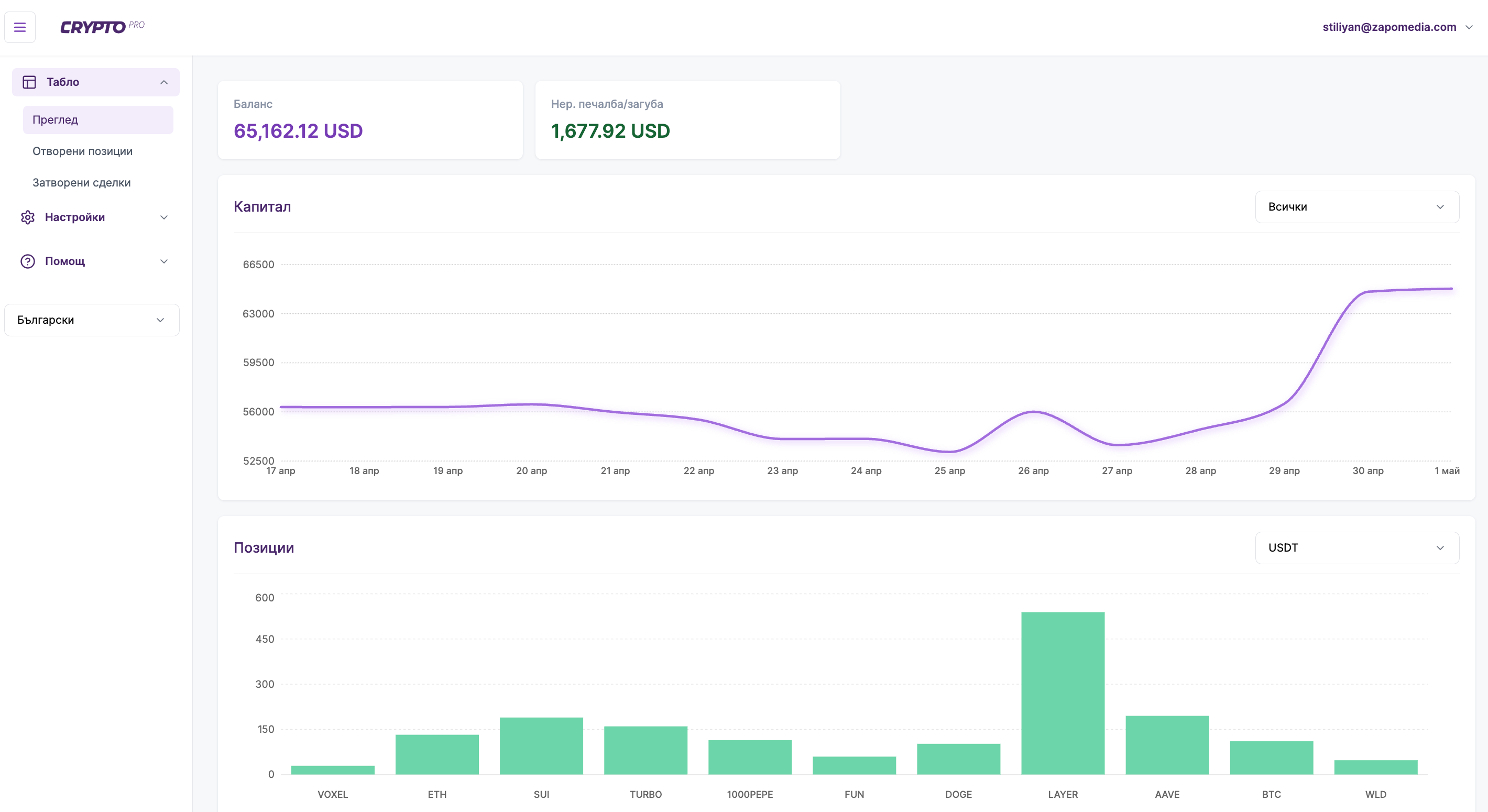Go to Отворени позиции page
This screenshot has height=812, width=1488.
coord(83,151)
